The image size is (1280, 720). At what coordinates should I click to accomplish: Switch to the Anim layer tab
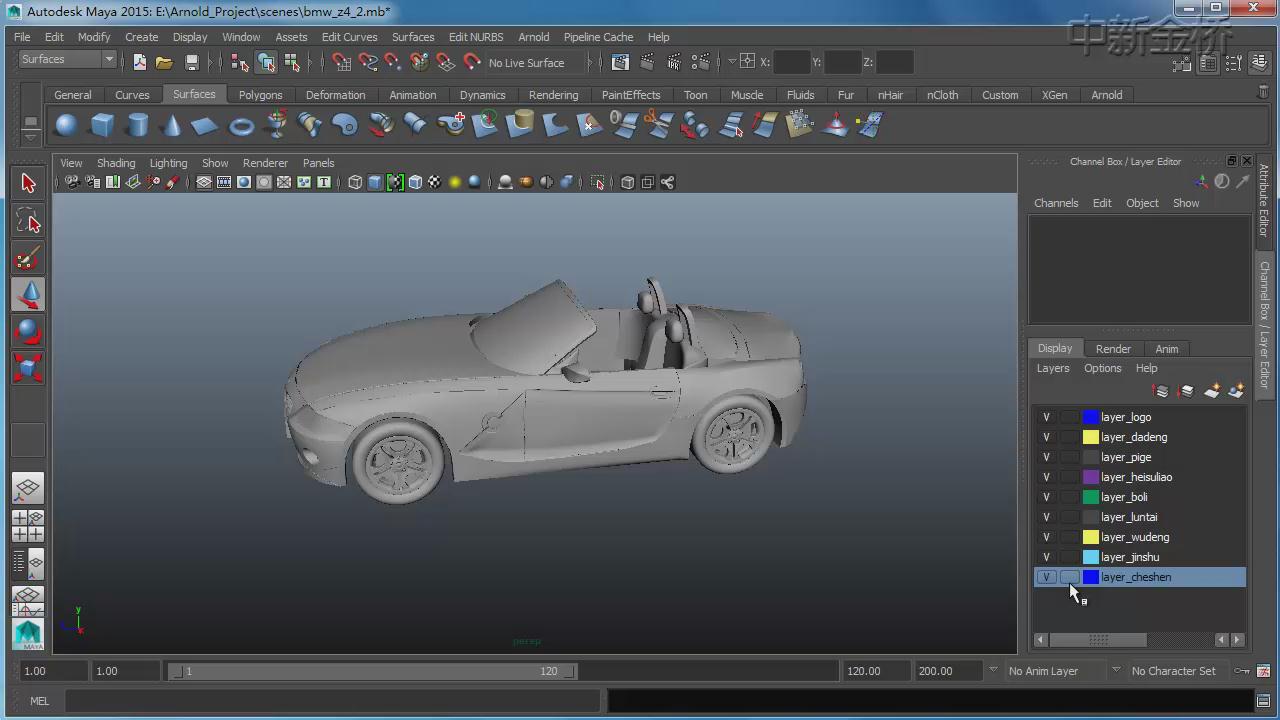tap(1167, 349)
